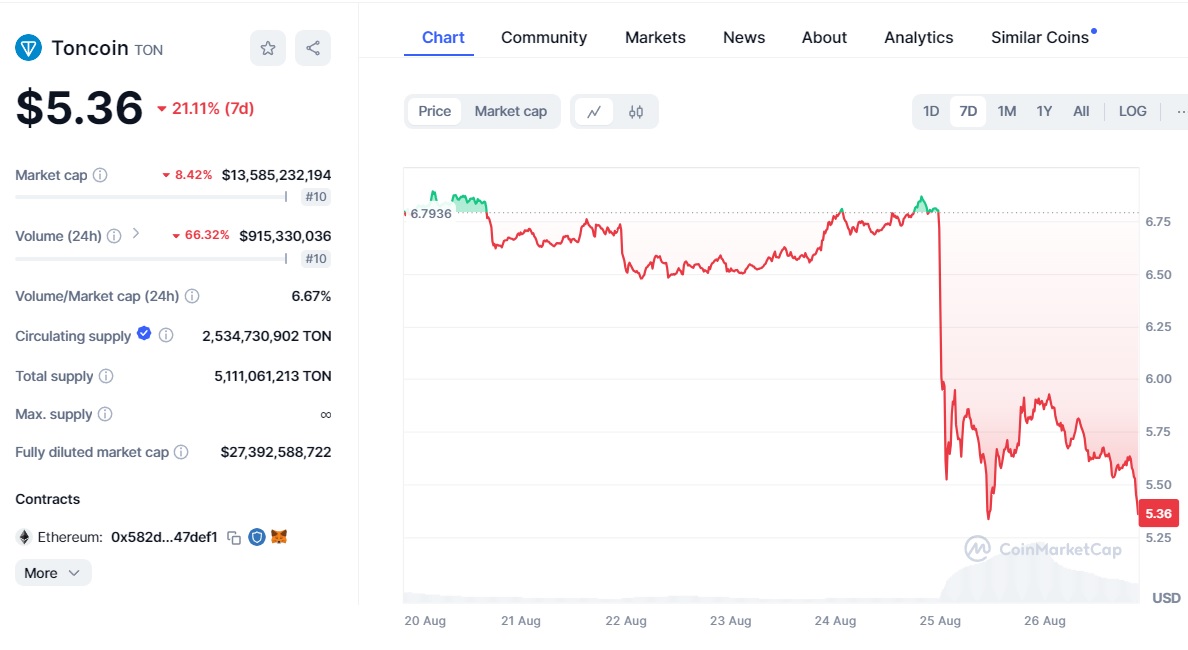Set chart range to 1M
1188x650 pixels.
[1007, 111]
